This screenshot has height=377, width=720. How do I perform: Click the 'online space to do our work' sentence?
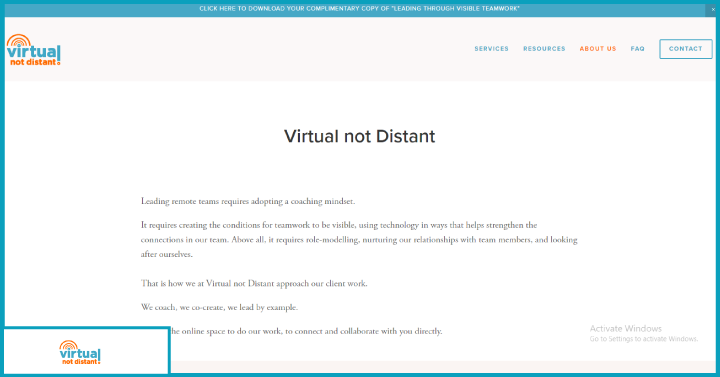pyautogui.click(x=306, y=331)
